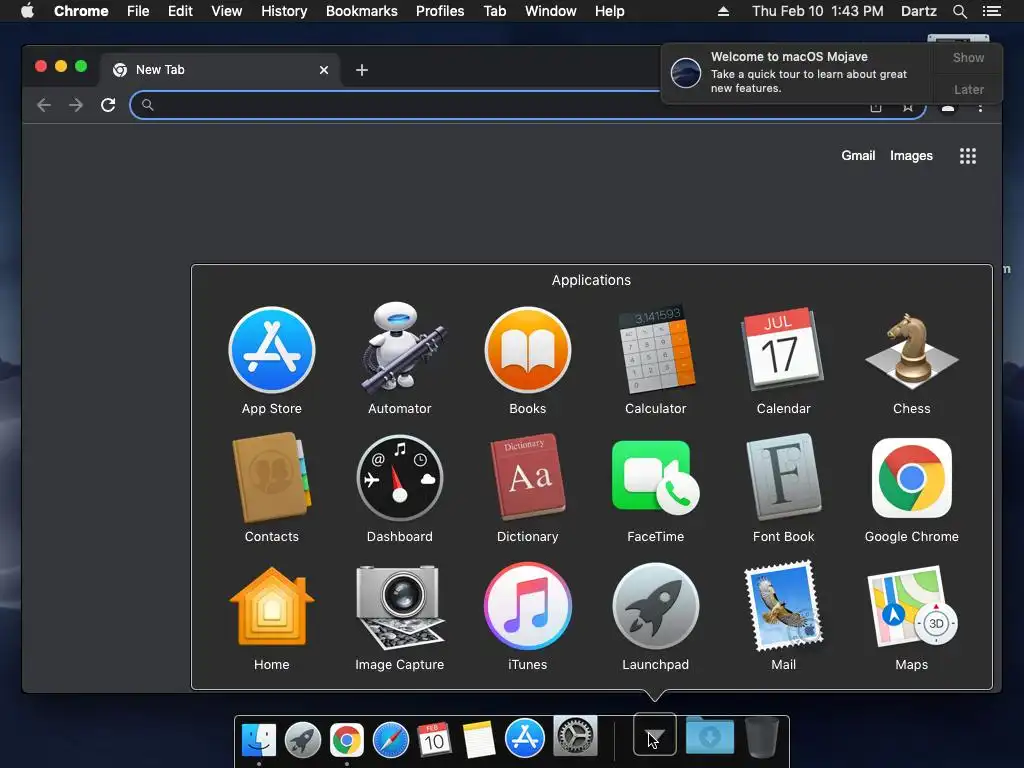Open the History menu
The height and width of the screenshot is (768, 1024).
coord(284,11)
